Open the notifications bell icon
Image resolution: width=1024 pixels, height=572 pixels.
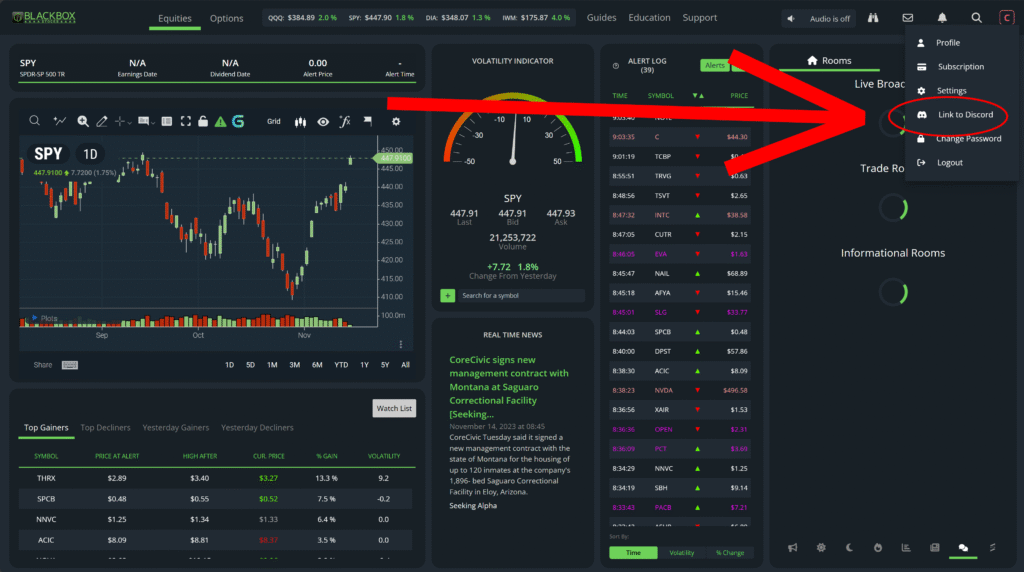coord(942,18)
